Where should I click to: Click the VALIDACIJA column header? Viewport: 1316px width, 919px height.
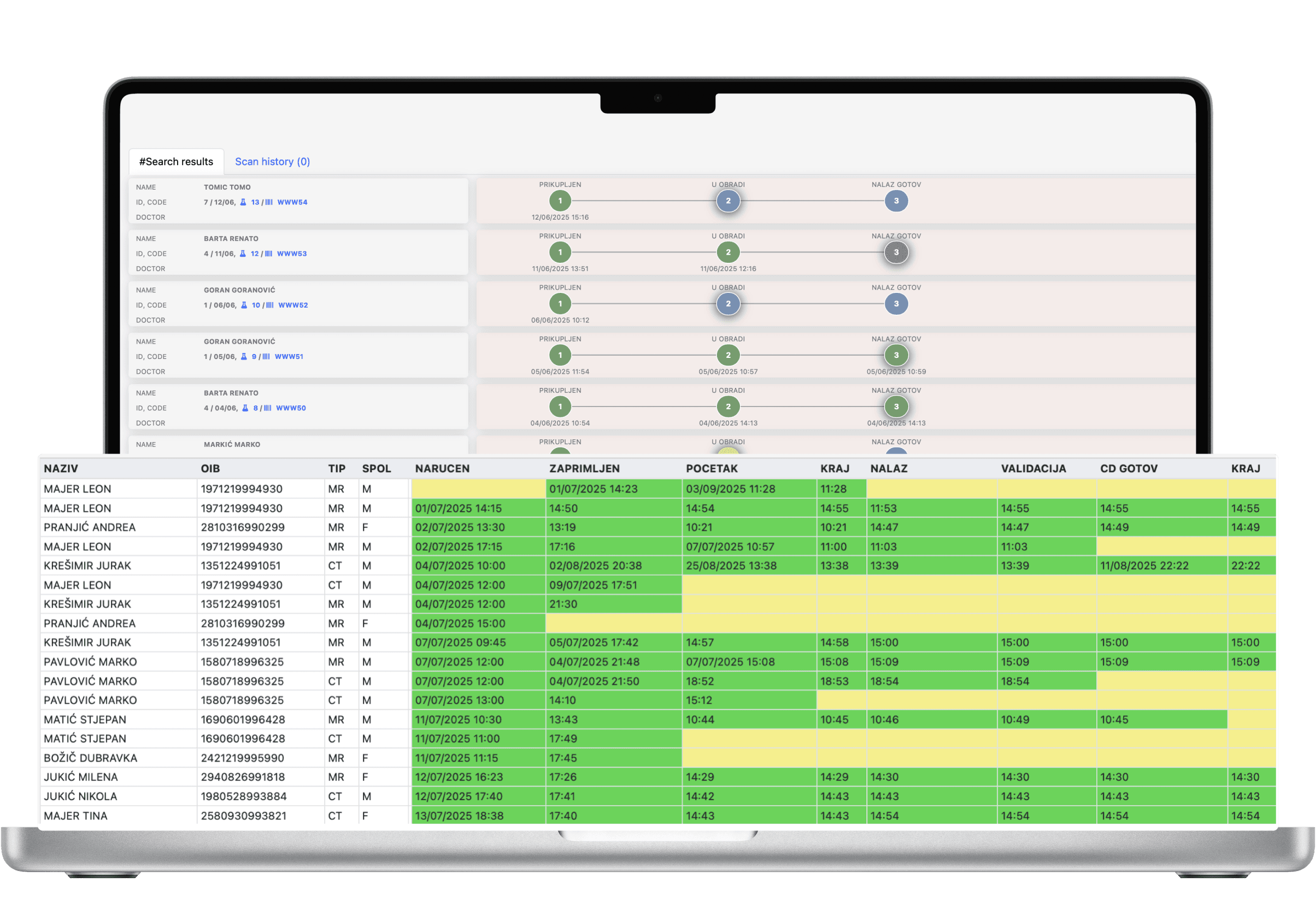click(1033, 469)
